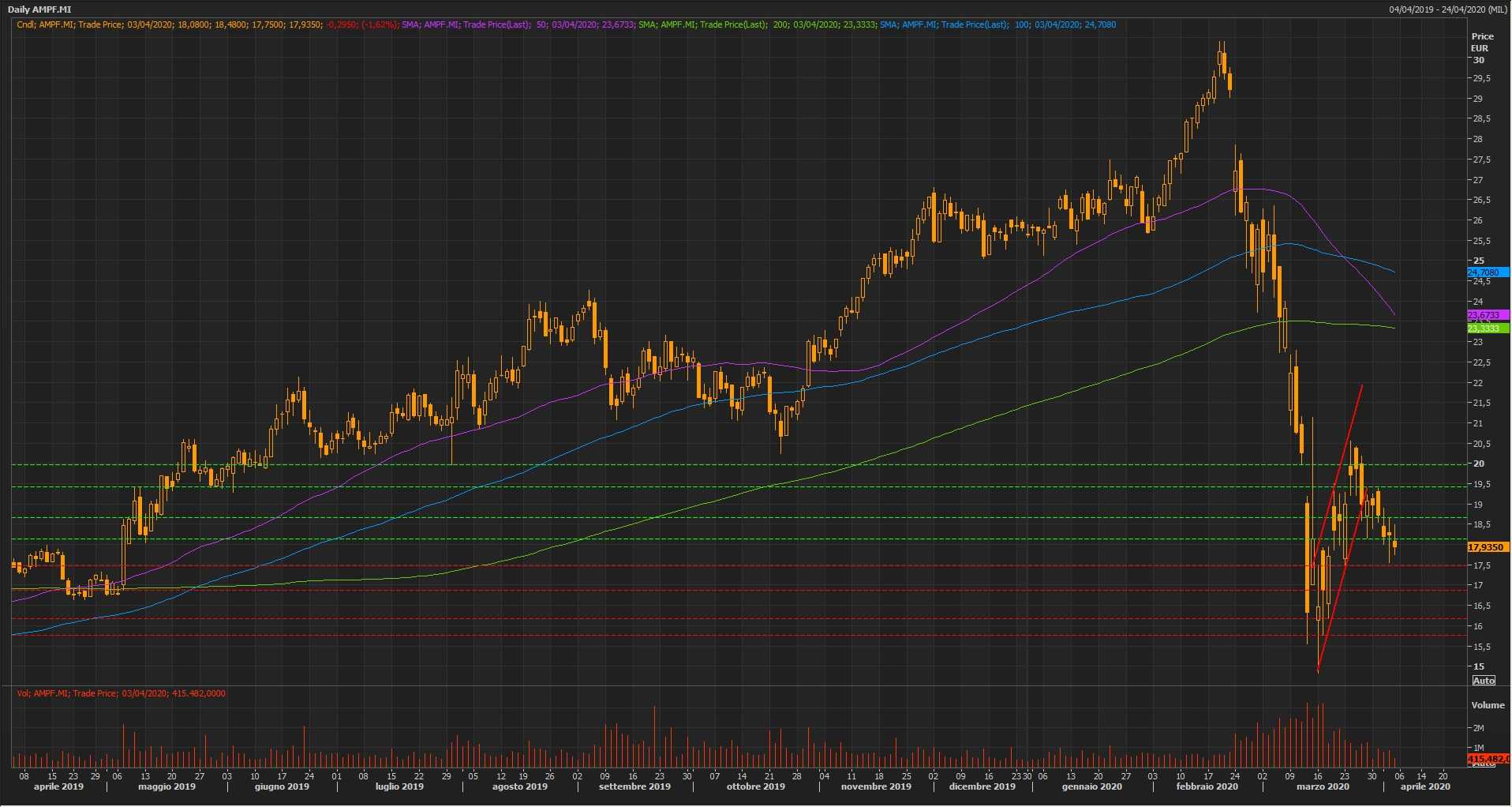Click the magenta 23,6733 price label
The width and height of the screenshot is (1512, 807).
point(1487,315)
